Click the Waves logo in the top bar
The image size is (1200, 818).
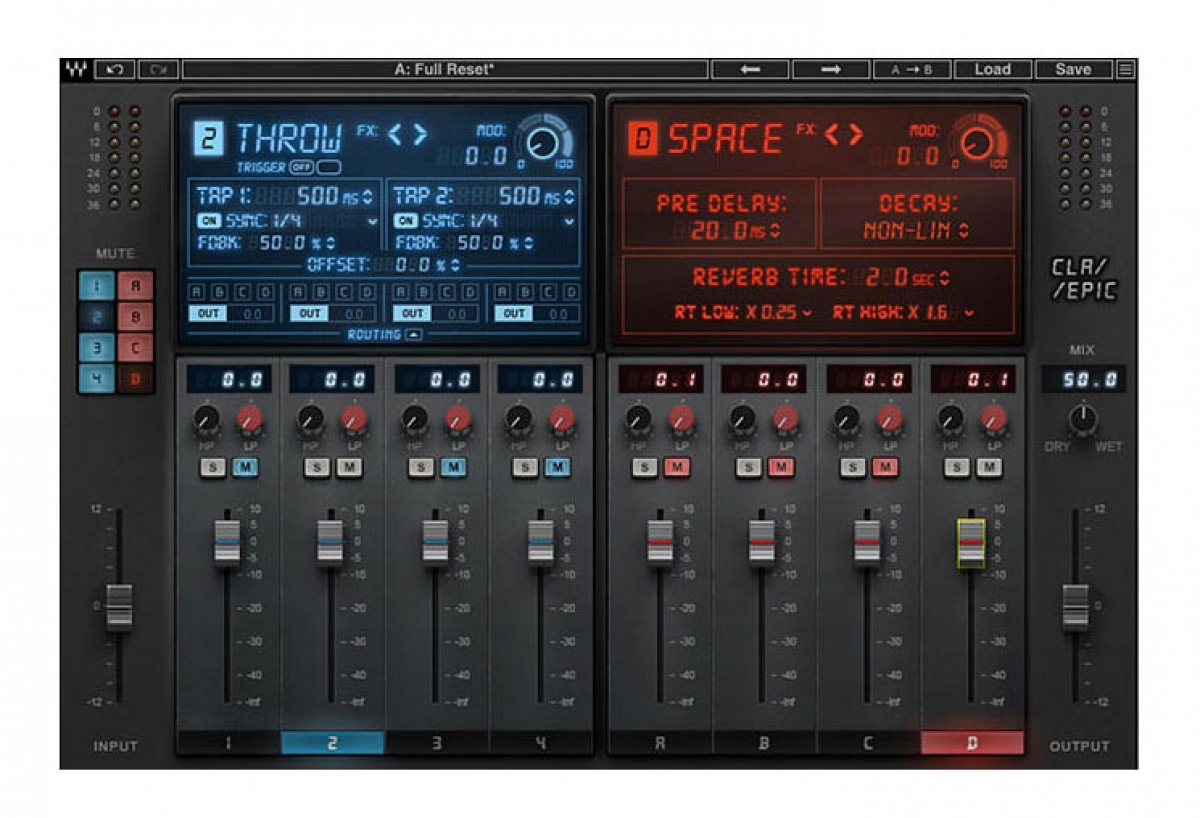coord(75,70)
